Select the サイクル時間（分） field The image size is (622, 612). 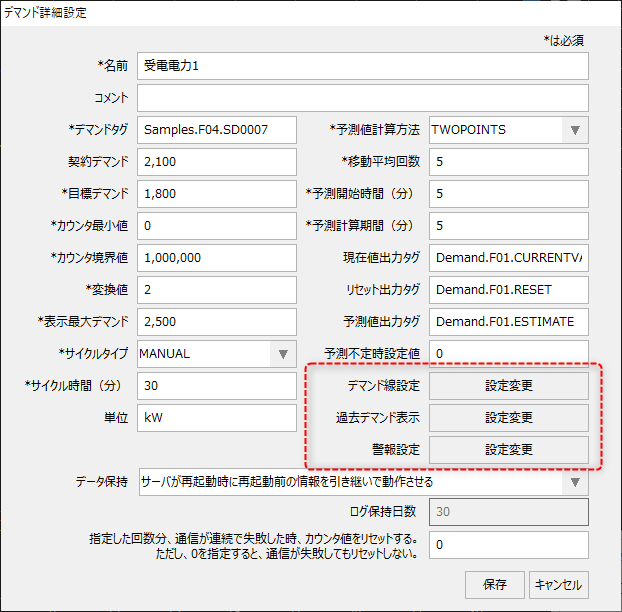click(x=217, y=385)
